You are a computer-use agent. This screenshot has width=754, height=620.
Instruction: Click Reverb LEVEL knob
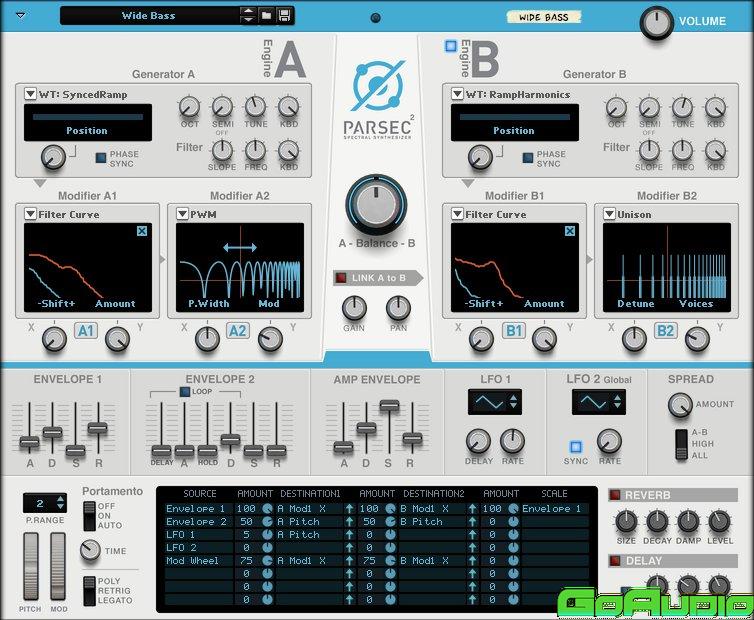pyautogui.click(x=719, y=522)
